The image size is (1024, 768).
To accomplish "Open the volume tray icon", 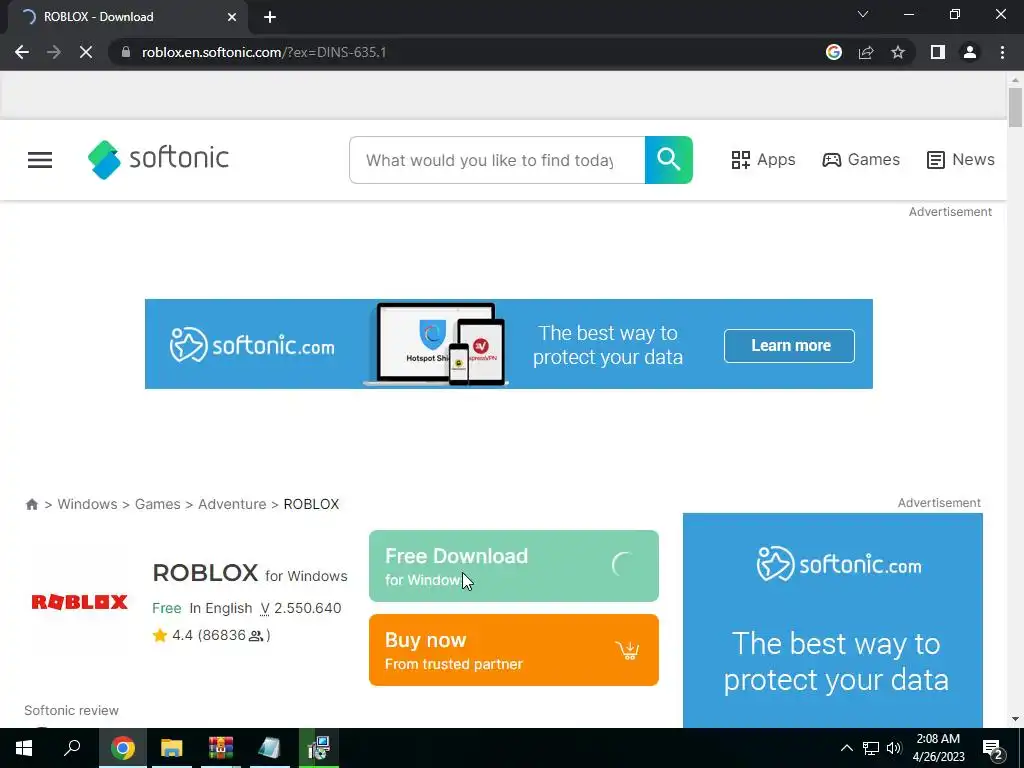I will [894, 748].
